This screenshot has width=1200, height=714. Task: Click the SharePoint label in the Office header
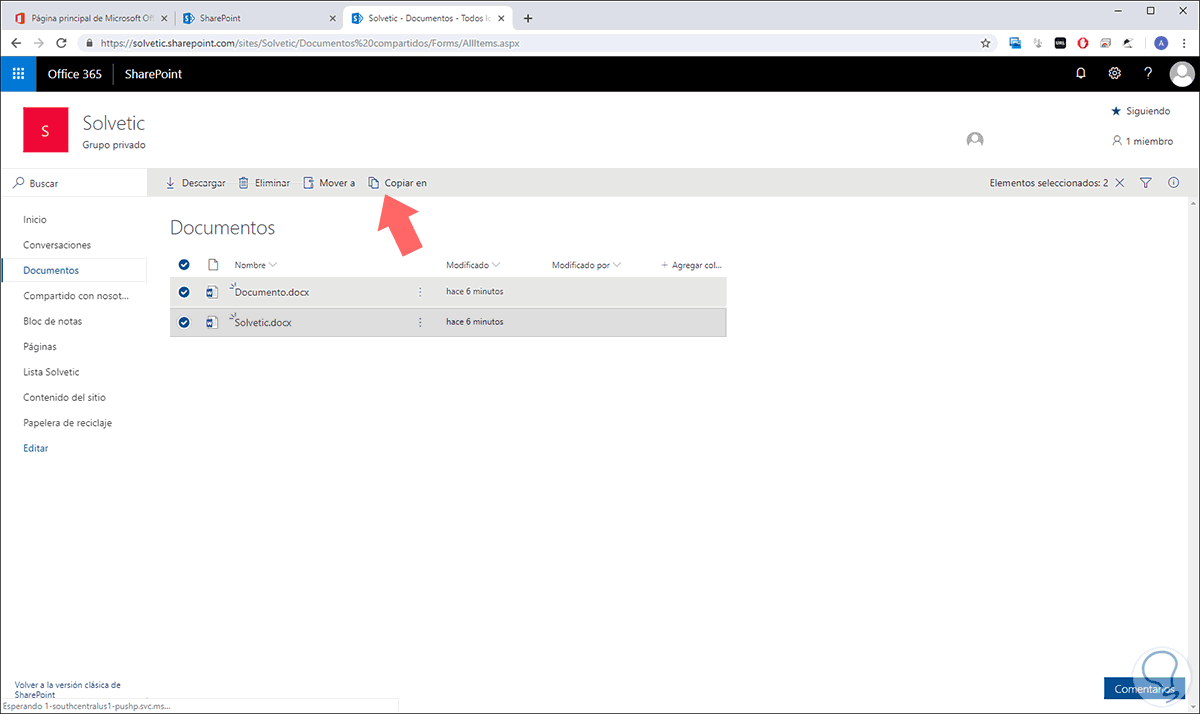pos(153,74)
